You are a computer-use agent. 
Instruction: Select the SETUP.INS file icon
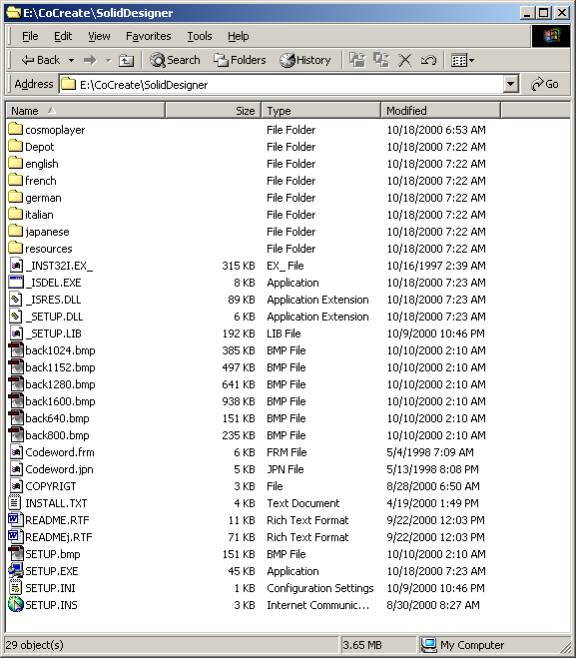(x=16, y=605)
